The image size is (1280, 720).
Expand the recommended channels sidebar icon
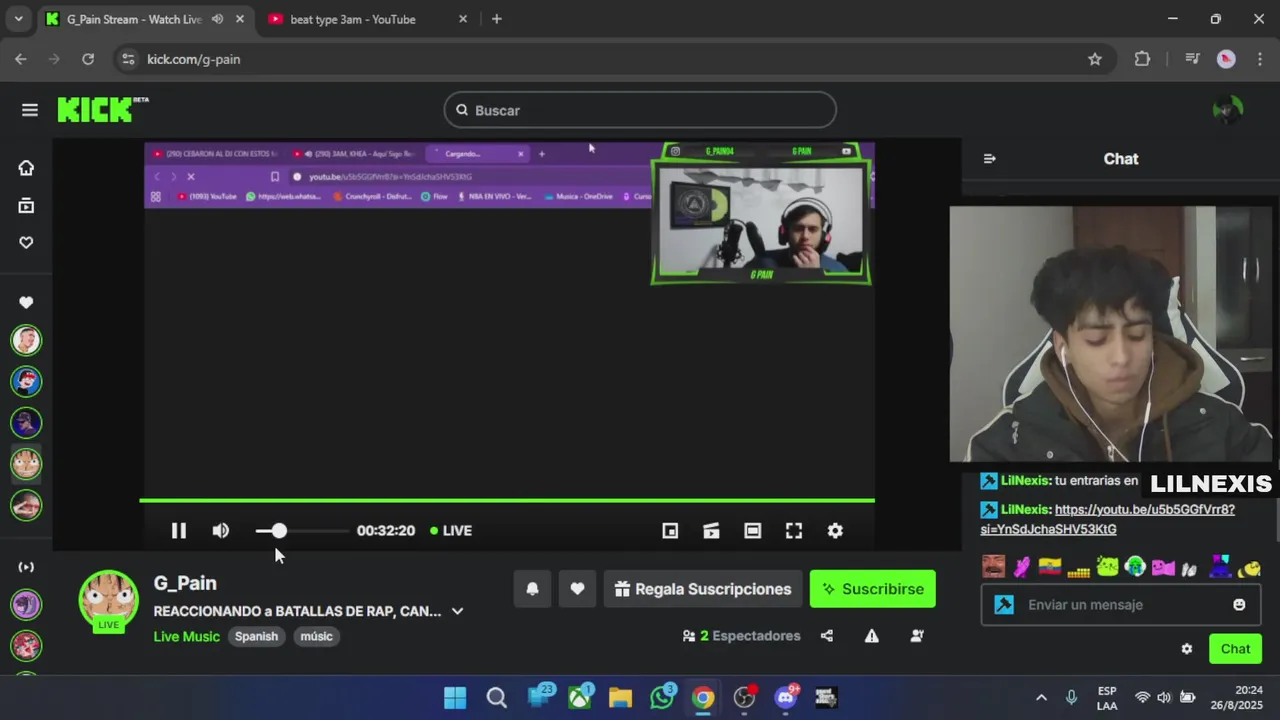tap(26, 567)
